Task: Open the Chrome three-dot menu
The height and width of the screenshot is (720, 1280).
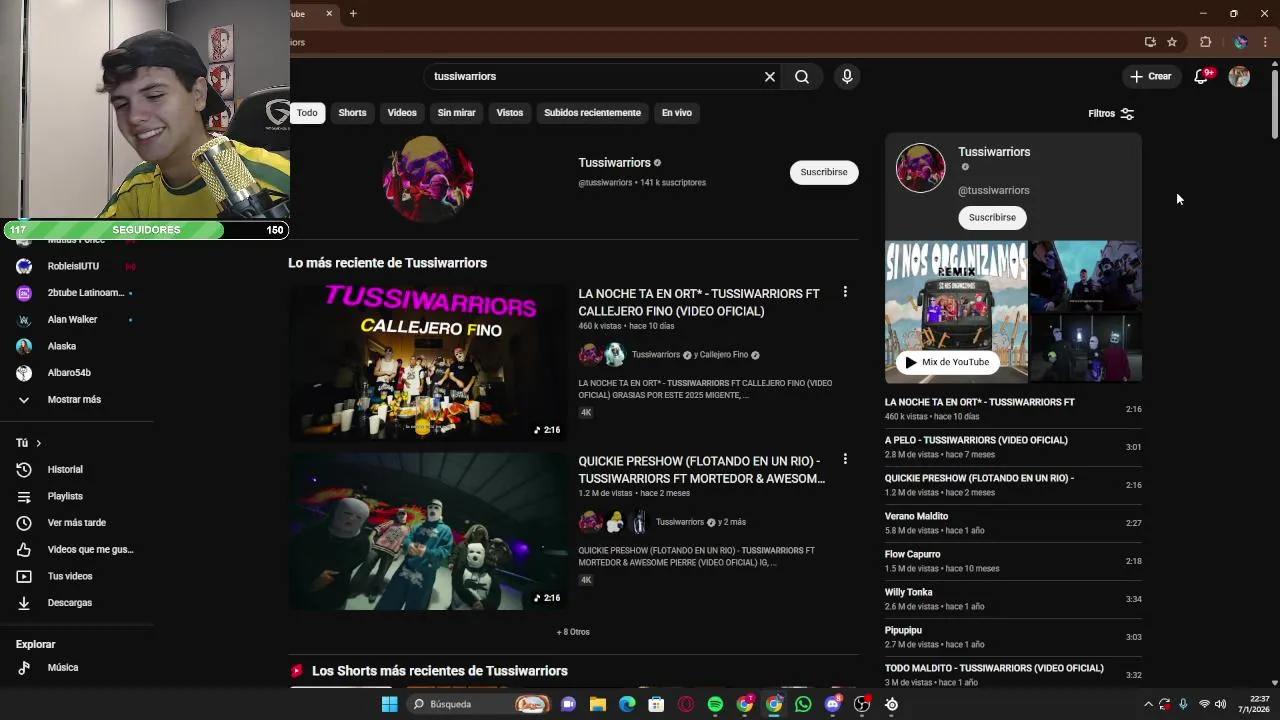Action: pos(1265,42)
